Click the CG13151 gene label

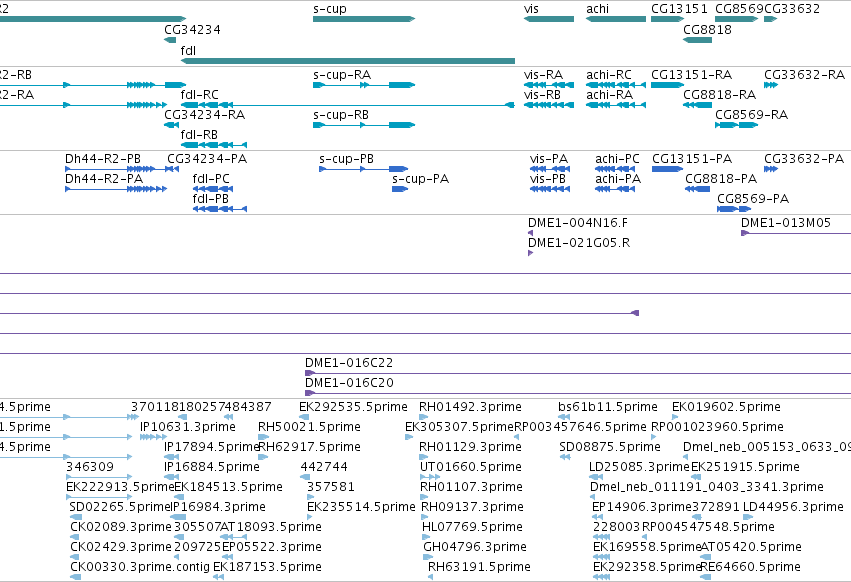679,9
